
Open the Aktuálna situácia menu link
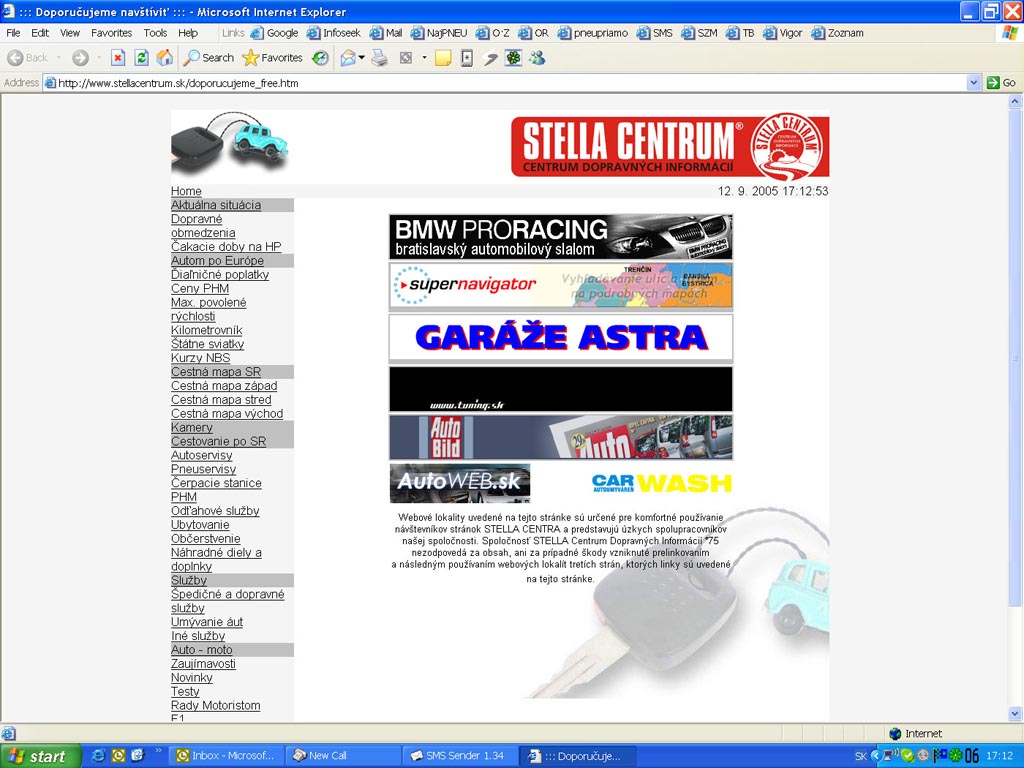coord(216,205)
